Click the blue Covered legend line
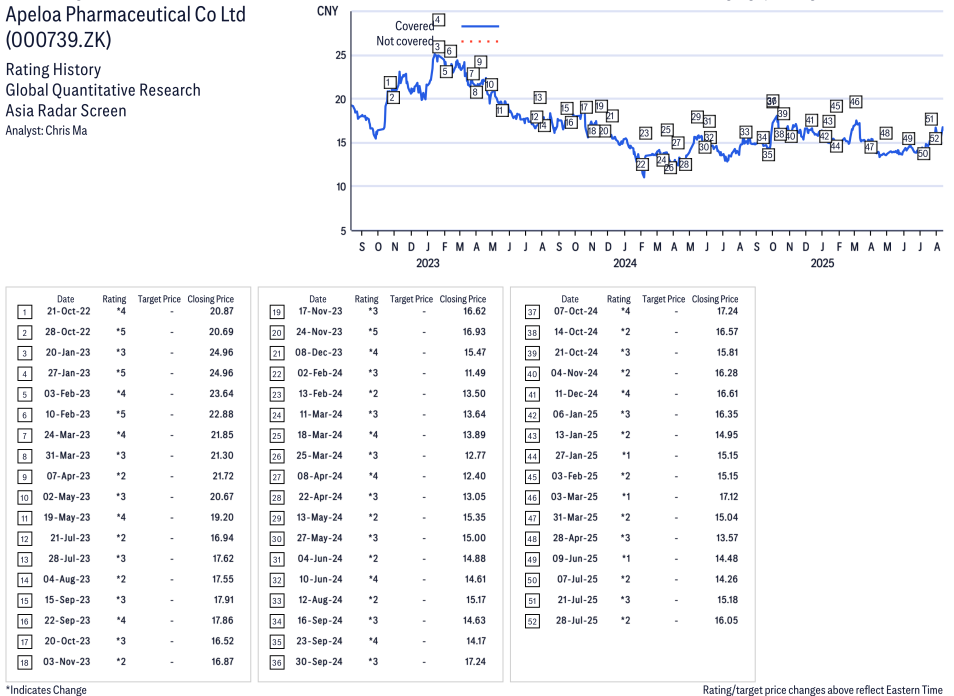954x696 pixels. click(480, 26)
